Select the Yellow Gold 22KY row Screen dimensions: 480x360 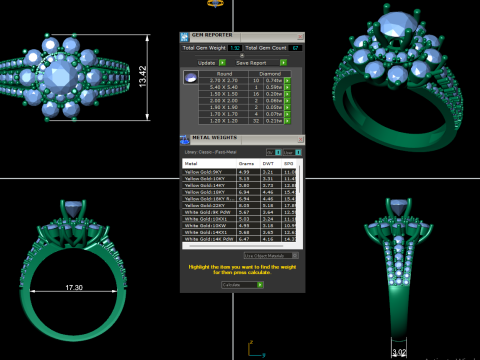239,205
